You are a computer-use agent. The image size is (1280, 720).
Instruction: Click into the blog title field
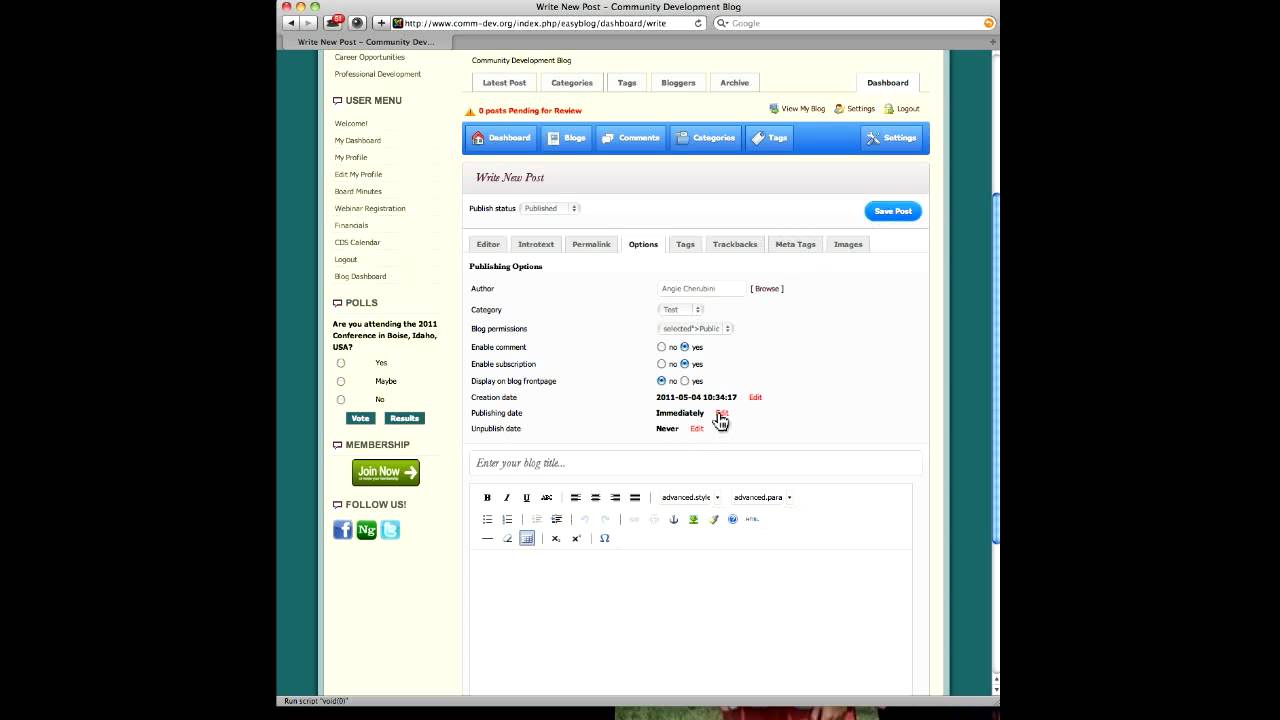pos(695,463)
